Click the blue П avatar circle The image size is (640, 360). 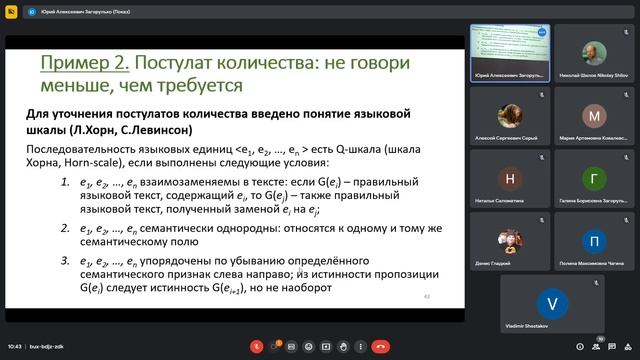594,241
